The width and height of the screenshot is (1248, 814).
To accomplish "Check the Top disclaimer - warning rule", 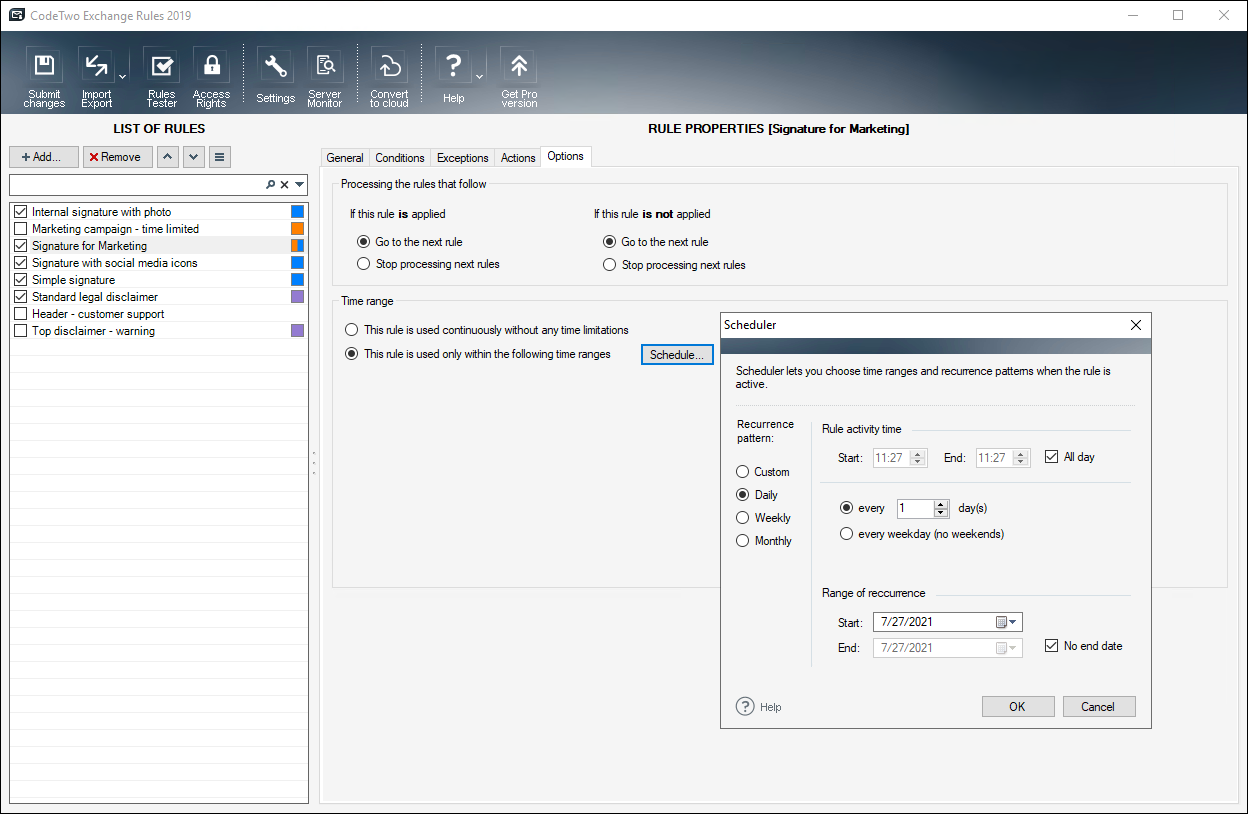I will click(20, 331).
